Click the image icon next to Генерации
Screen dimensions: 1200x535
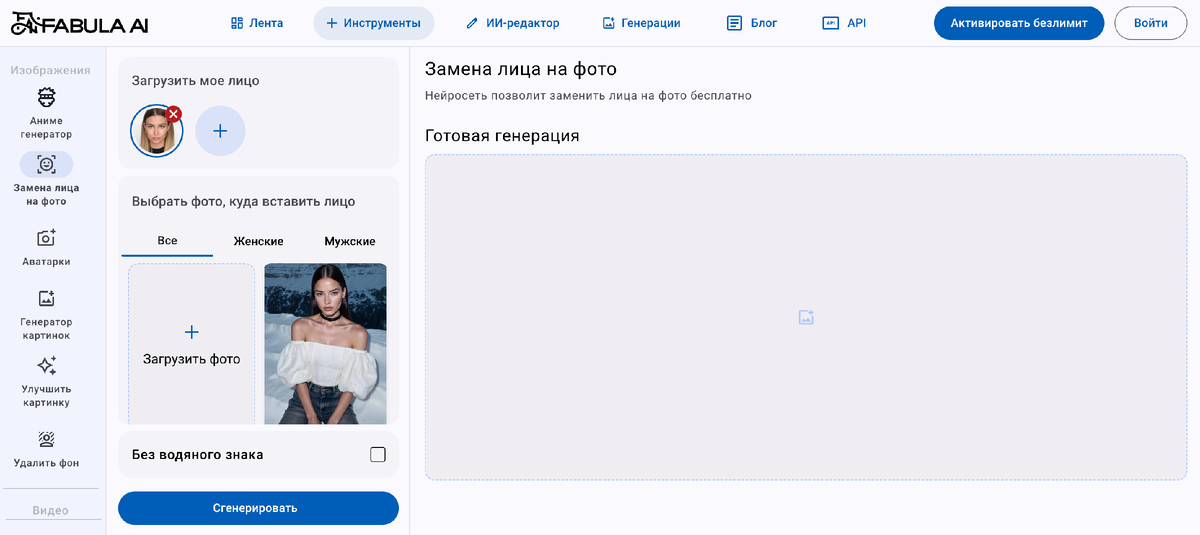tap(609, 23)
